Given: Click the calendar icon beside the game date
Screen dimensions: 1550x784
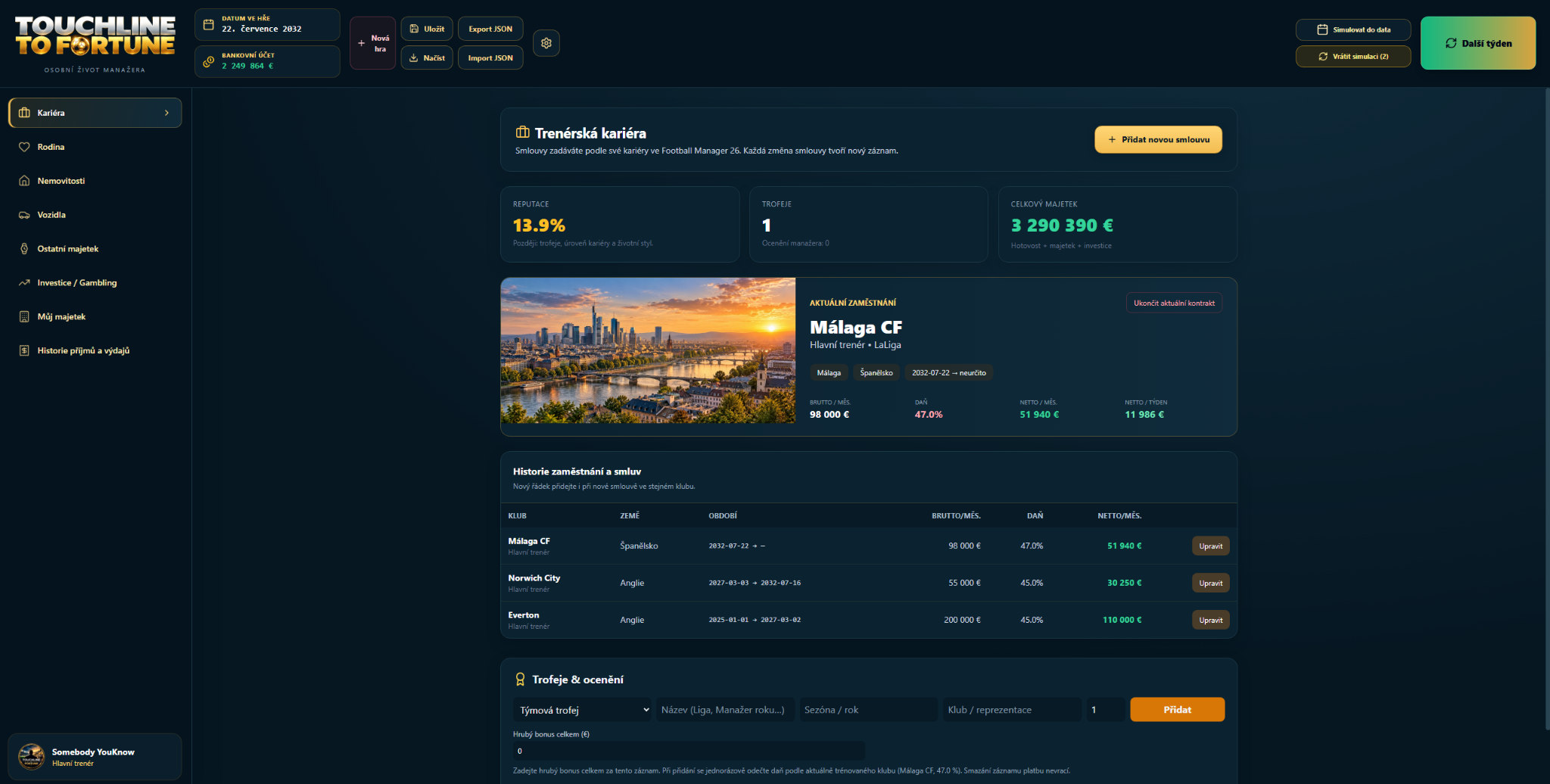Looking at the screenshot, I should pos(209,24).
